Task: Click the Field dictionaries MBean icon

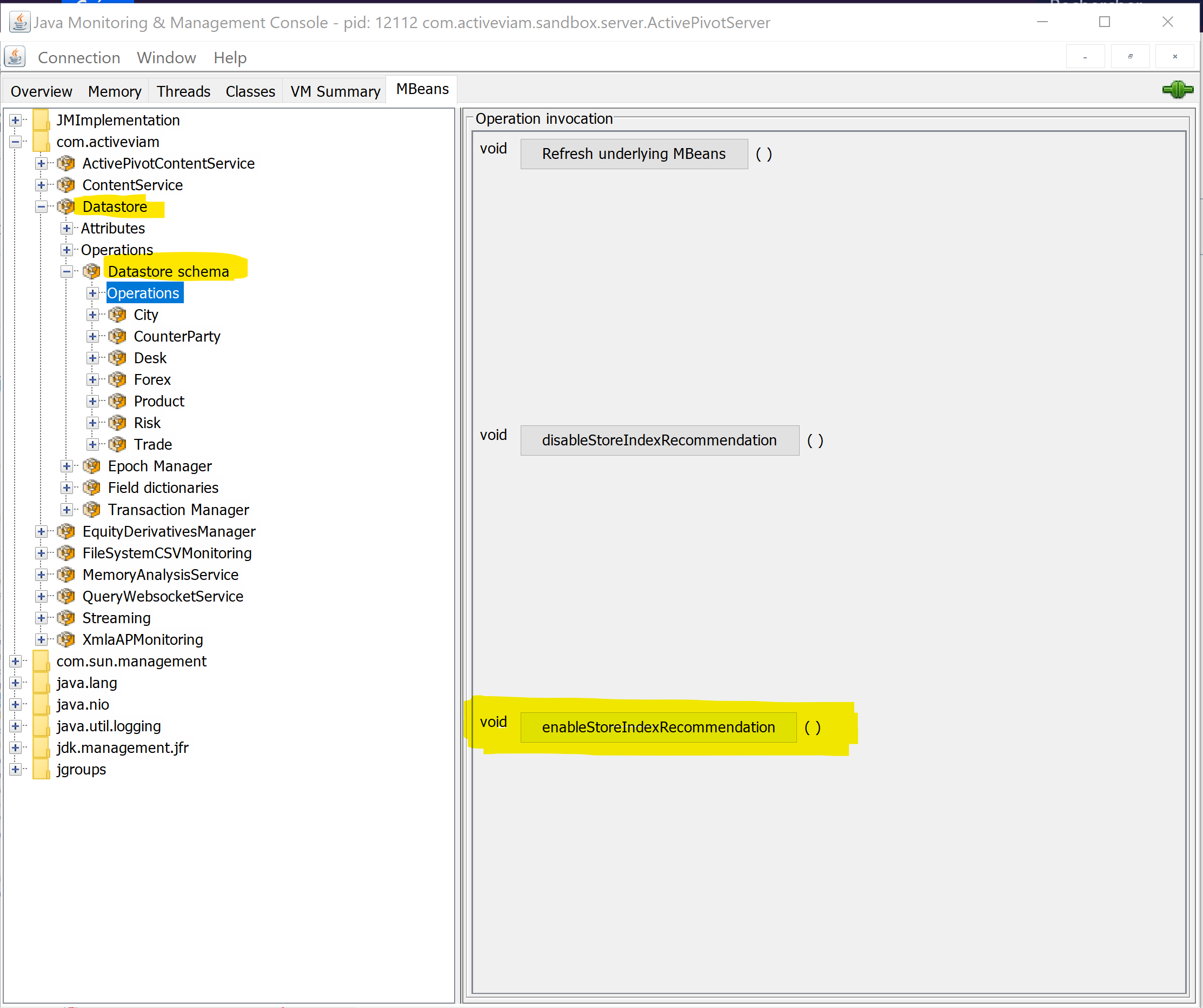Action: pos(92,488)
